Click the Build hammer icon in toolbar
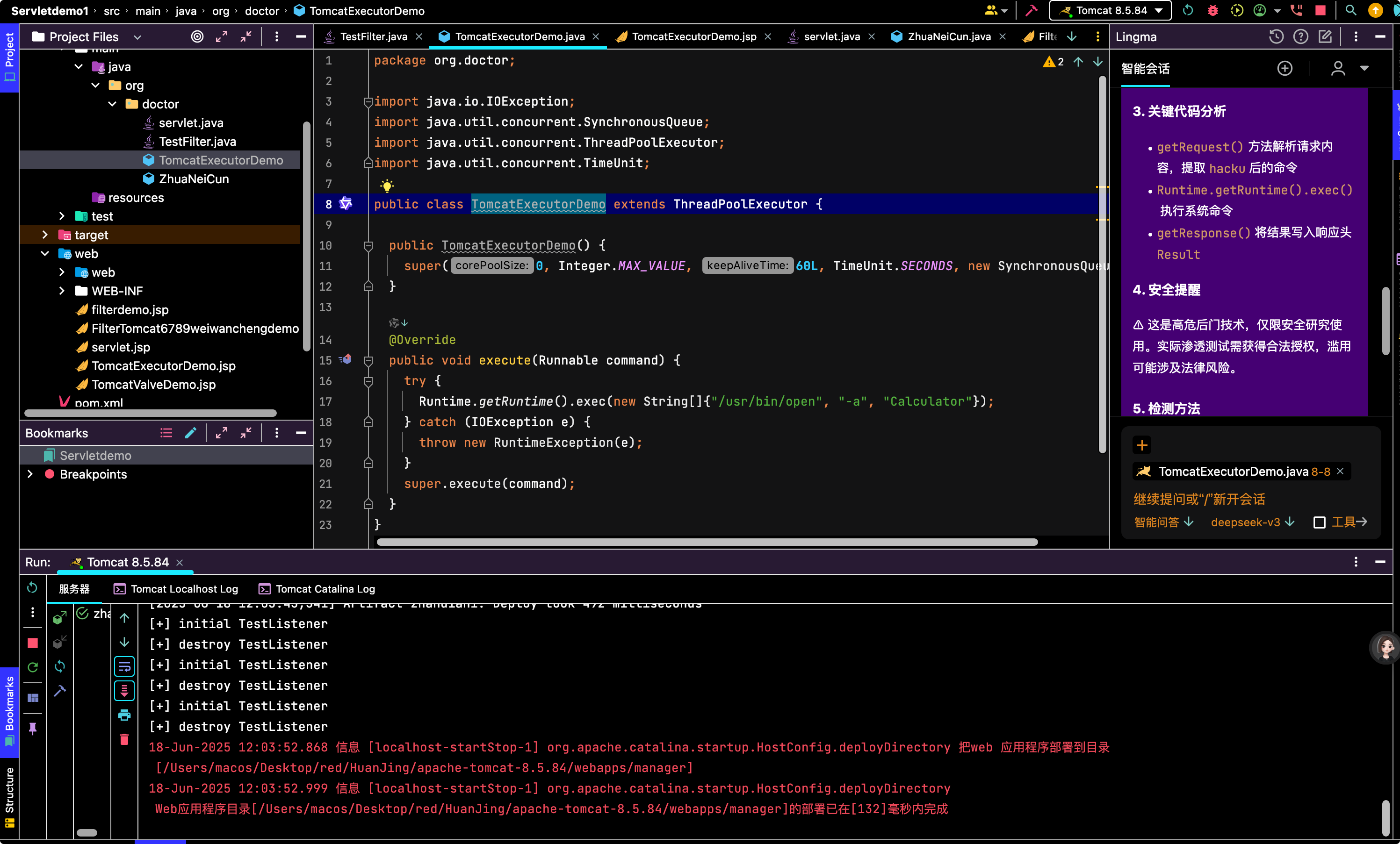 1031,11
